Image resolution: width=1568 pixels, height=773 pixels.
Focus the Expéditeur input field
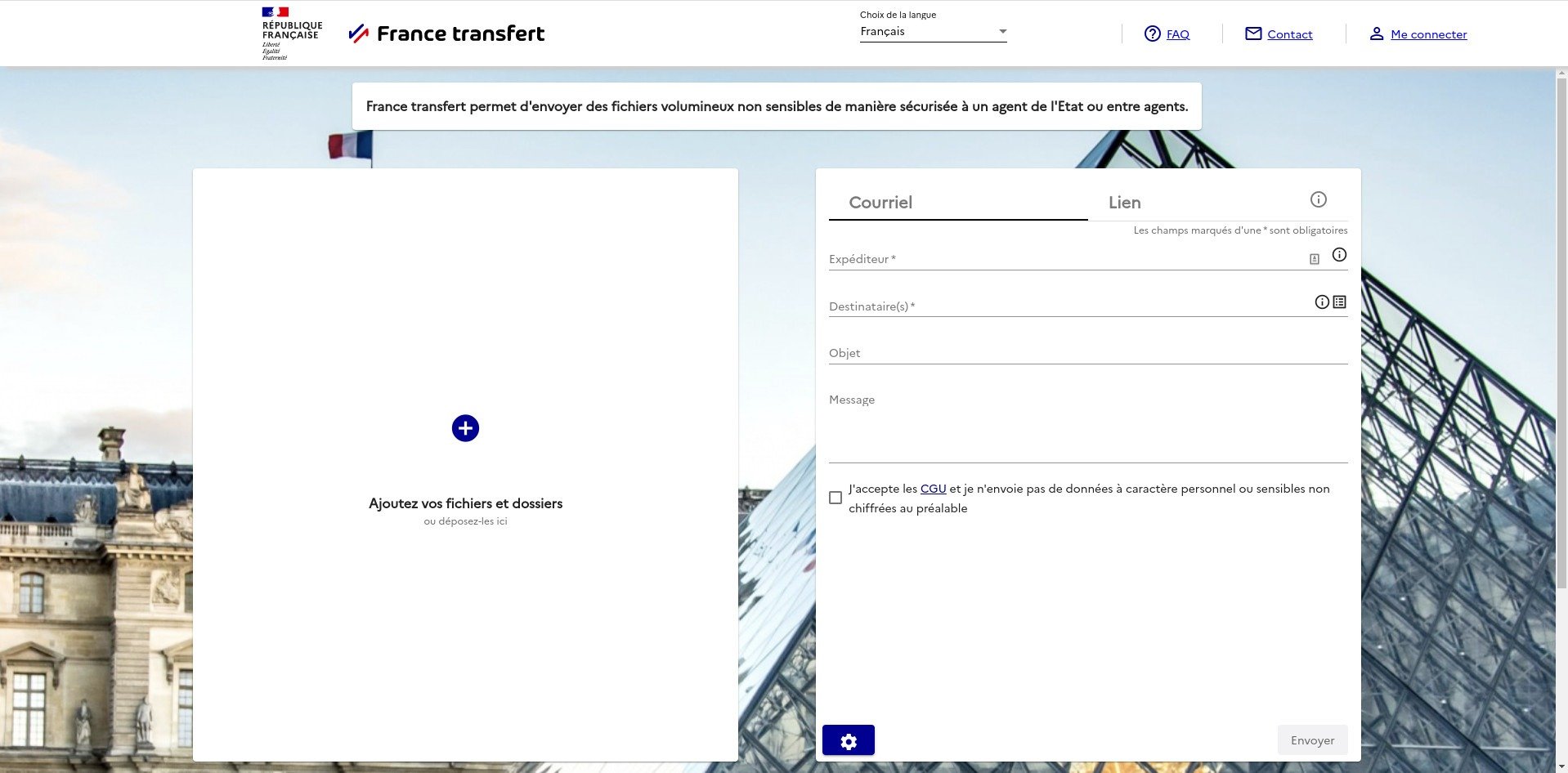point(1066,259)
